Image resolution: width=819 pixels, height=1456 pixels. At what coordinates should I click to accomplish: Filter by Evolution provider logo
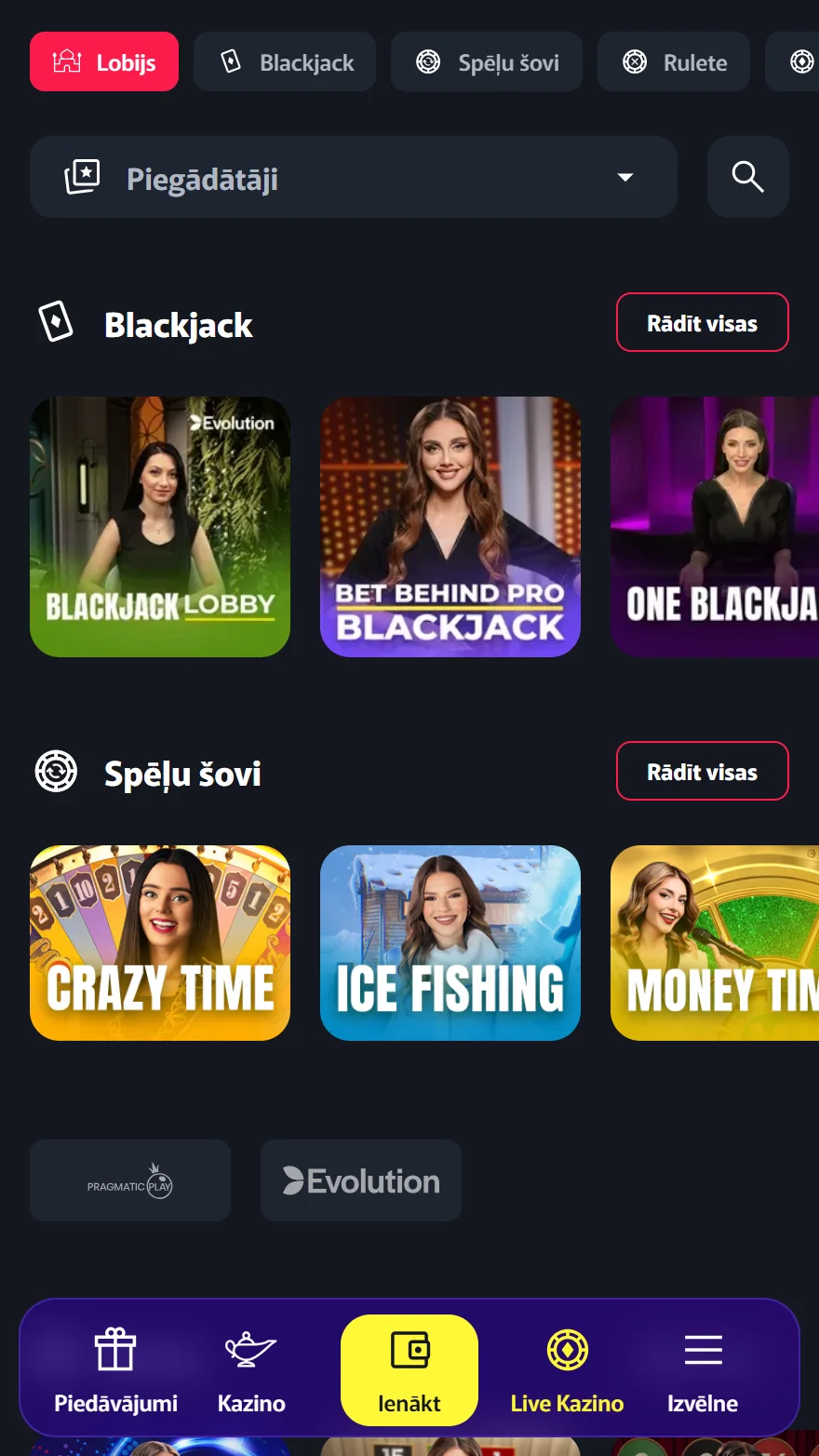tap(361, 1180)
